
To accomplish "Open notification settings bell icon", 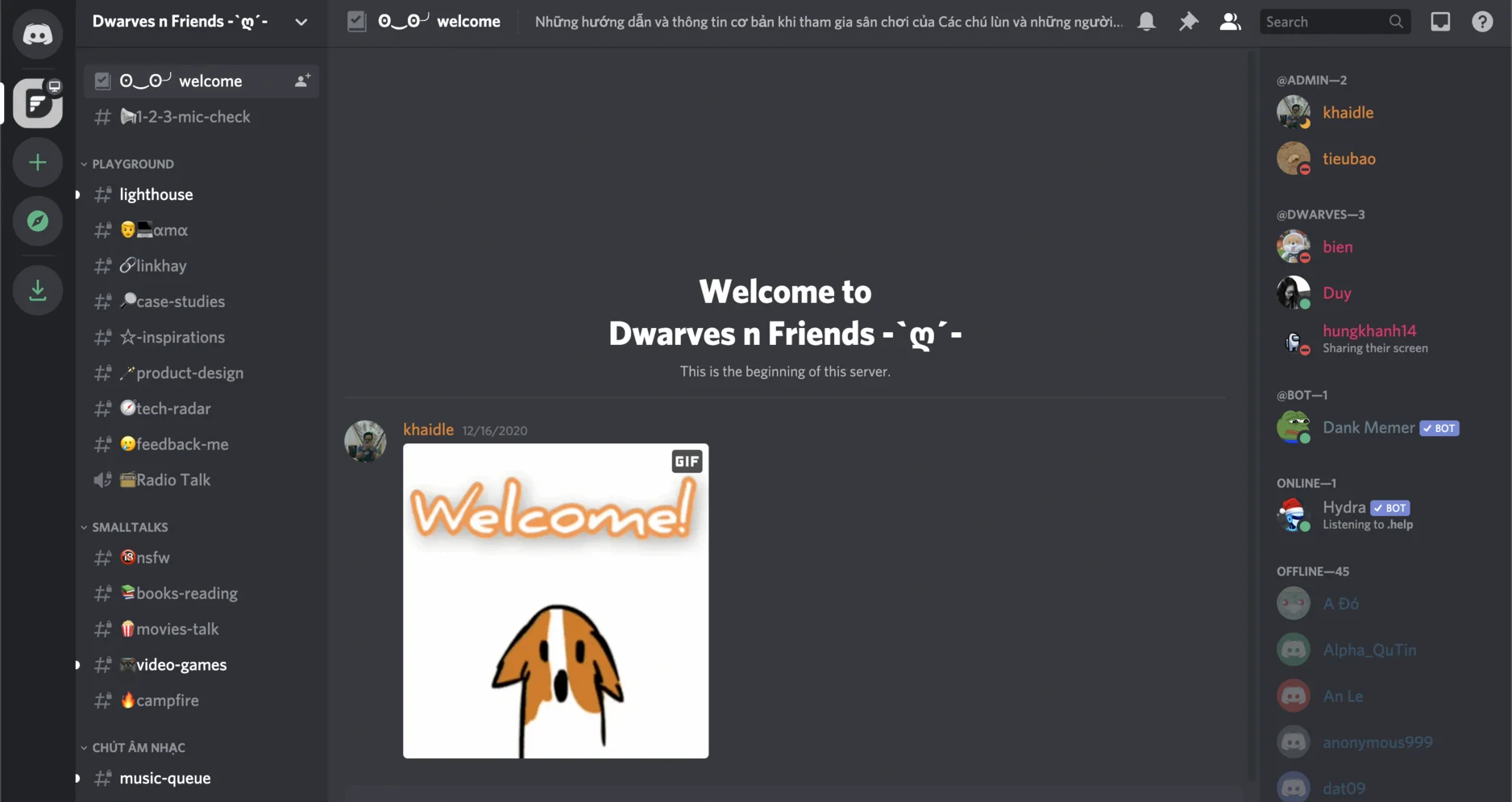I will [1146, 22].
